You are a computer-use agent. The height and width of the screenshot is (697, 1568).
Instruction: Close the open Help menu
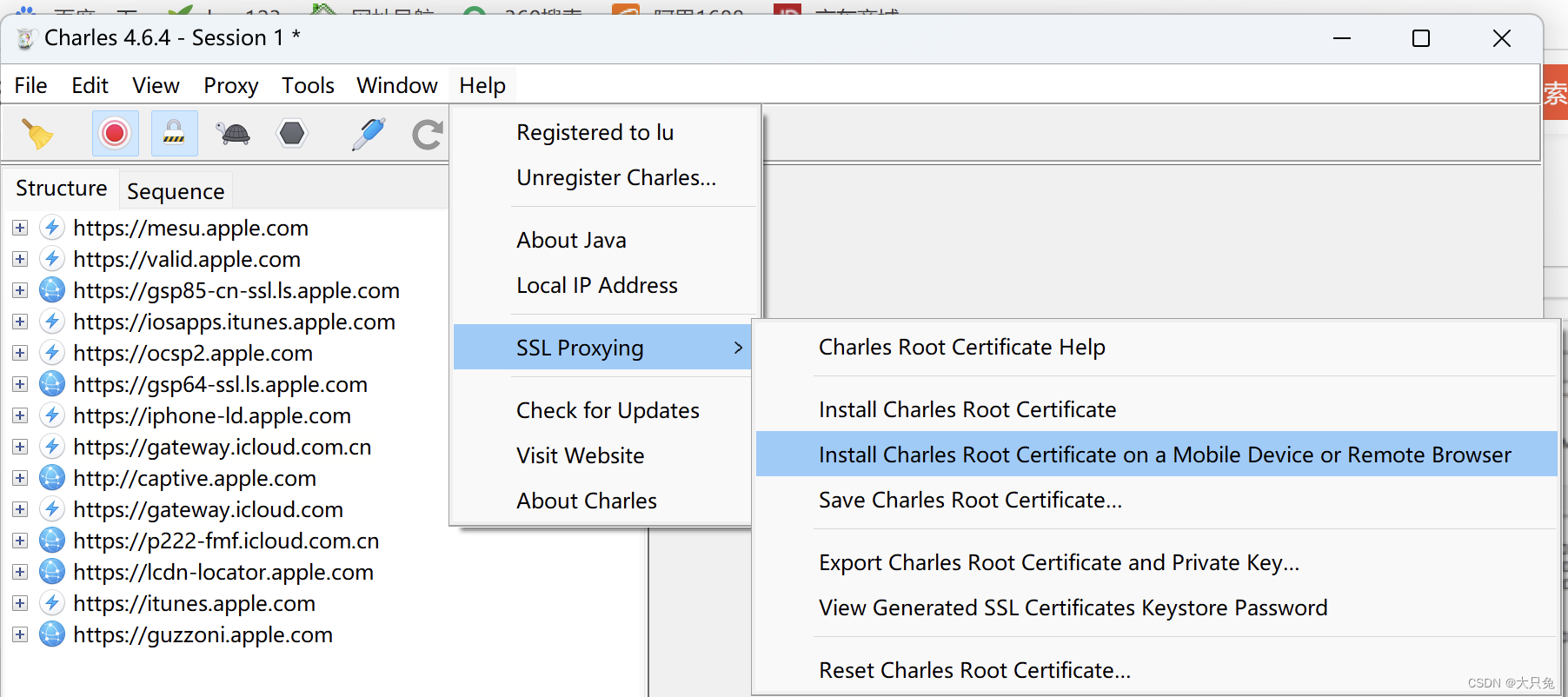pyautogui.click(x=482, y=85)
